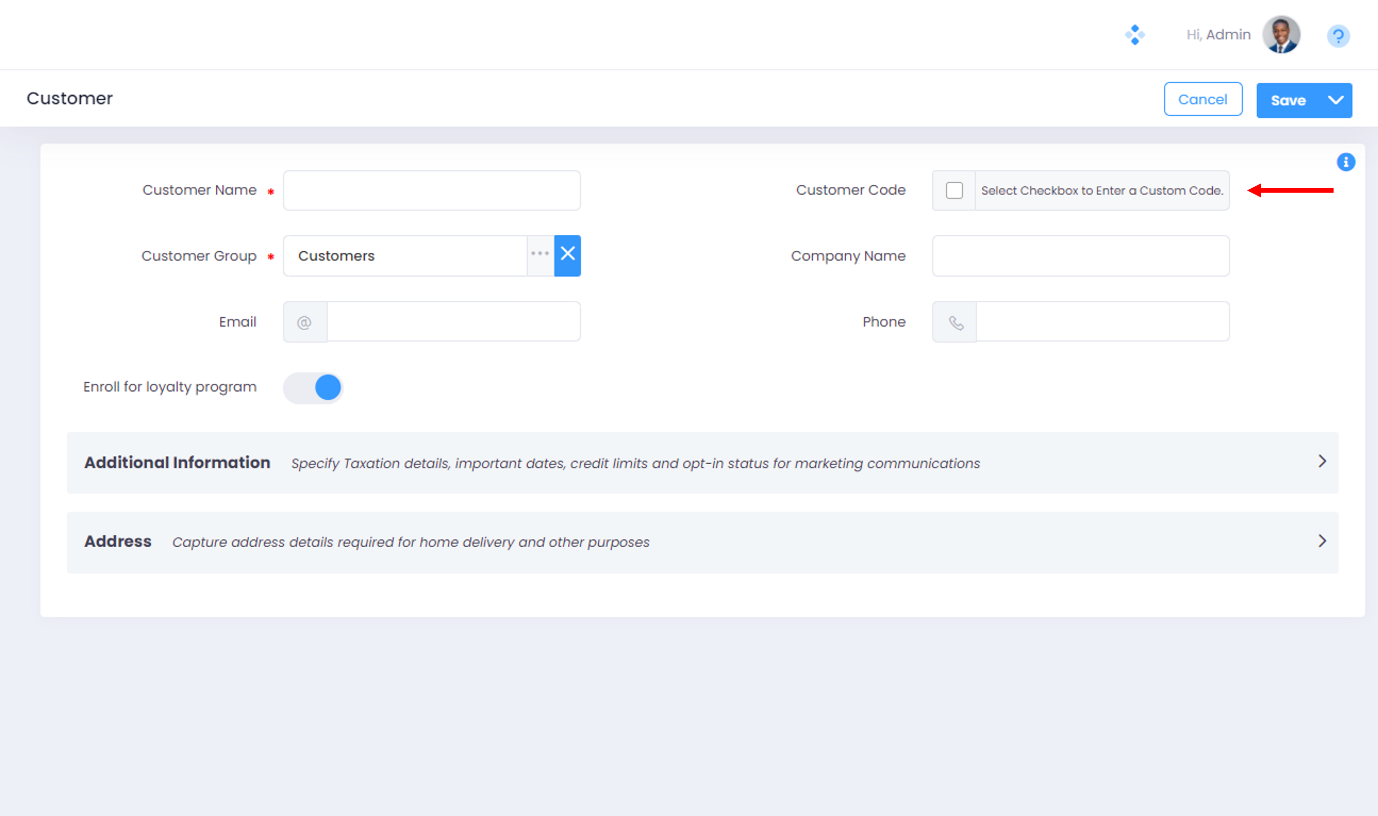Disable Enroll for loyalty program toggle
1378x816 pixels.
313,387
